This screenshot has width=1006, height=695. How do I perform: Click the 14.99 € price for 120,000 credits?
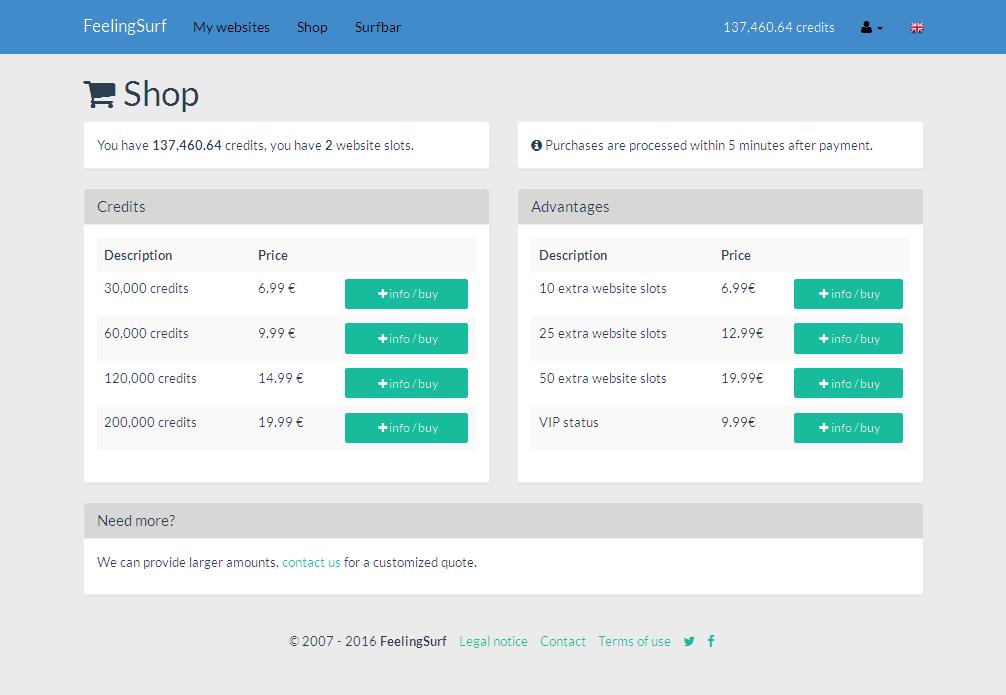point(280,378)
